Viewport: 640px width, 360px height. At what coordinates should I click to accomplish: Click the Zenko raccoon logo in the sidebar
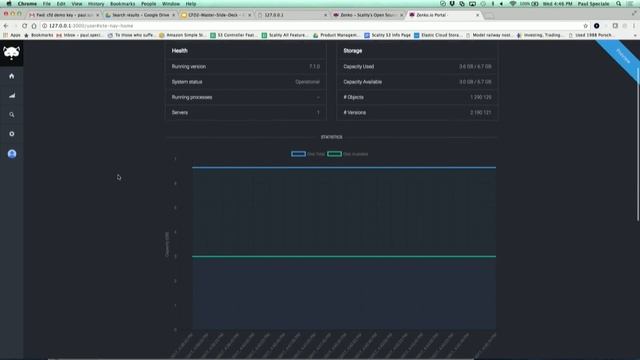11,53
